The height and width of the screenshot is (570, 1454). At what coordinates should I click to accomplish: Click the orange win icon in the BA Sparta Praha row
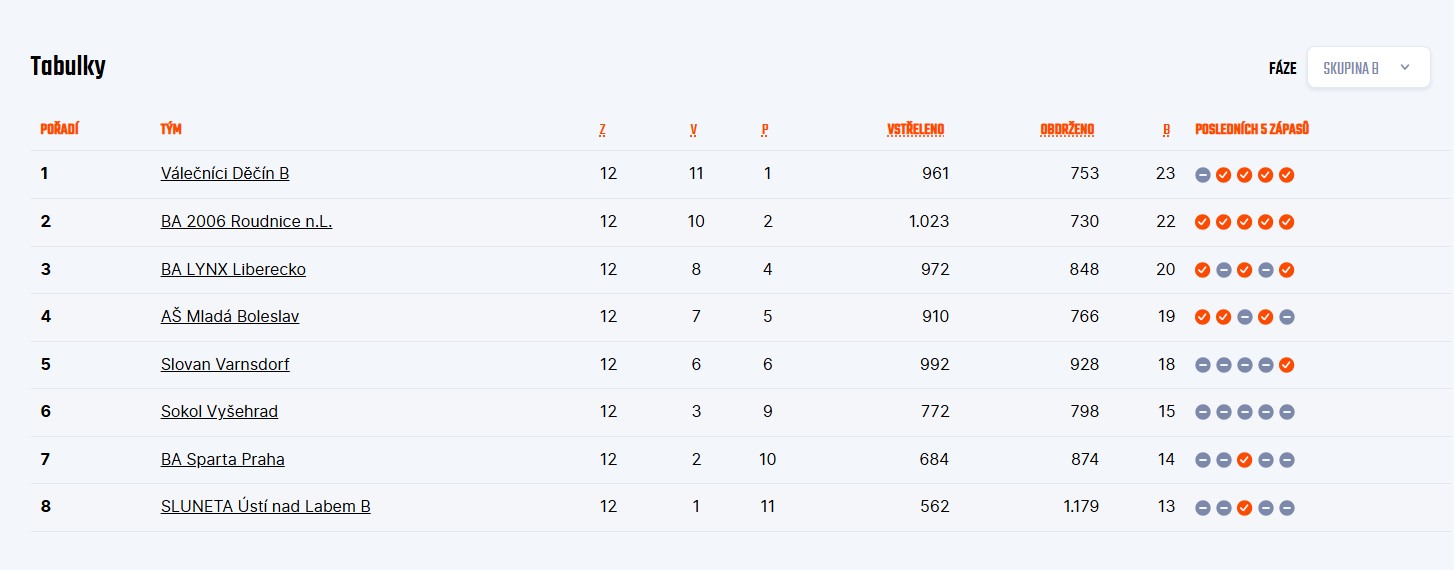(1245, 460)
